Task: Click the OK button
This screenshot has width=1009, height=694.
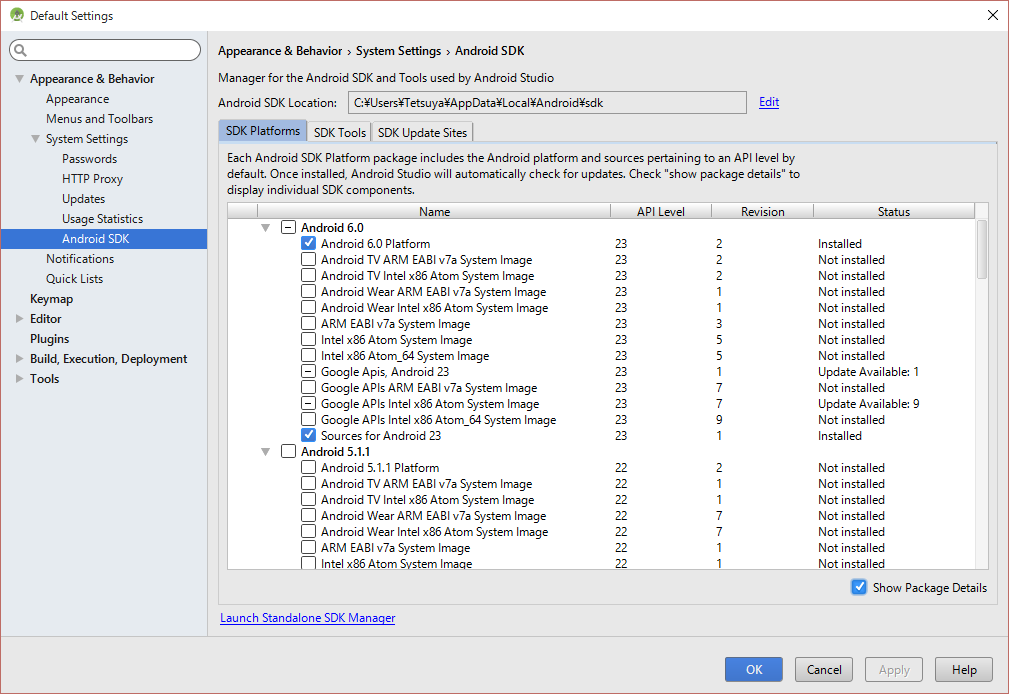Action: coord(754,670)
